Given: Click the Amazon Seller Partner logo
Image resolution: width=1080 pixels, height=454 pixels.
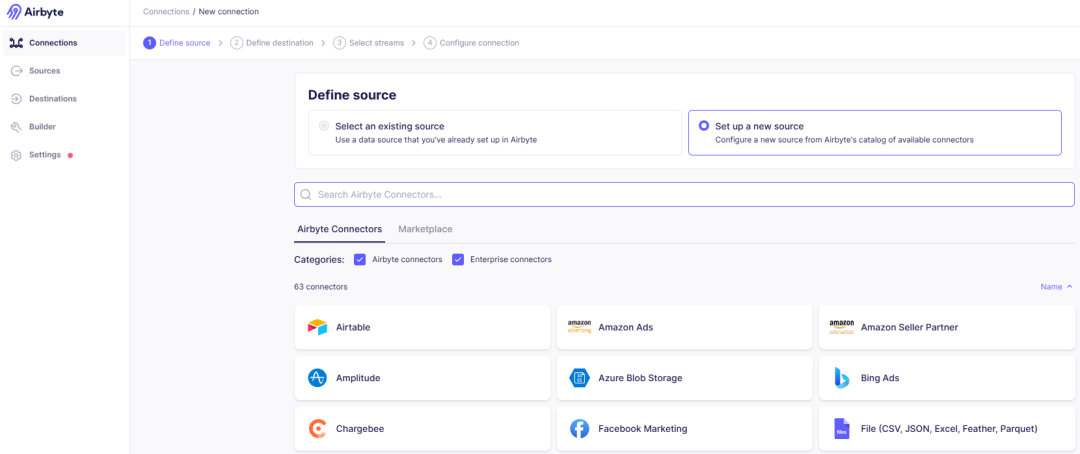Looking at the screenshot, I should click(842, 327).
